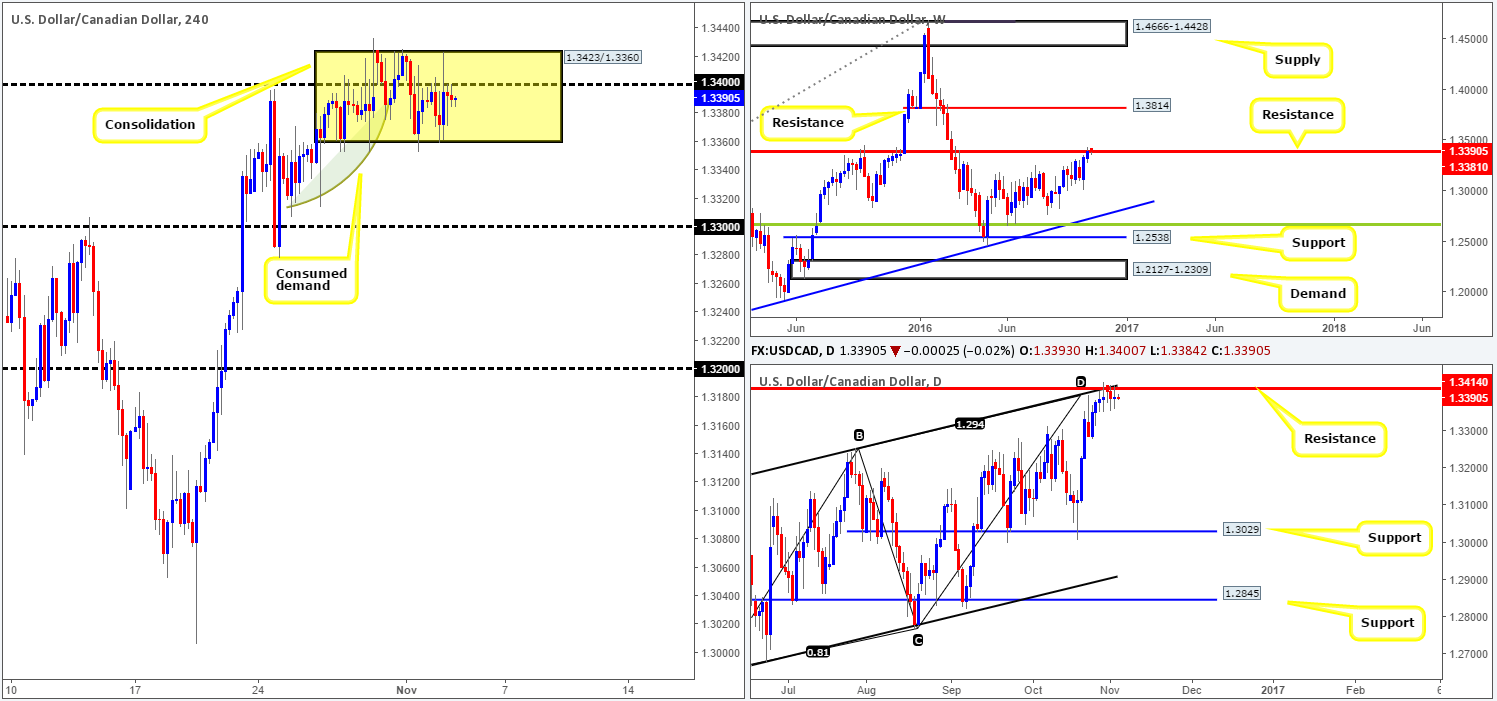1497x701 pixels.
Task: Click the 'Support' callout next to 1.2845
Action: pos(1387,622)
